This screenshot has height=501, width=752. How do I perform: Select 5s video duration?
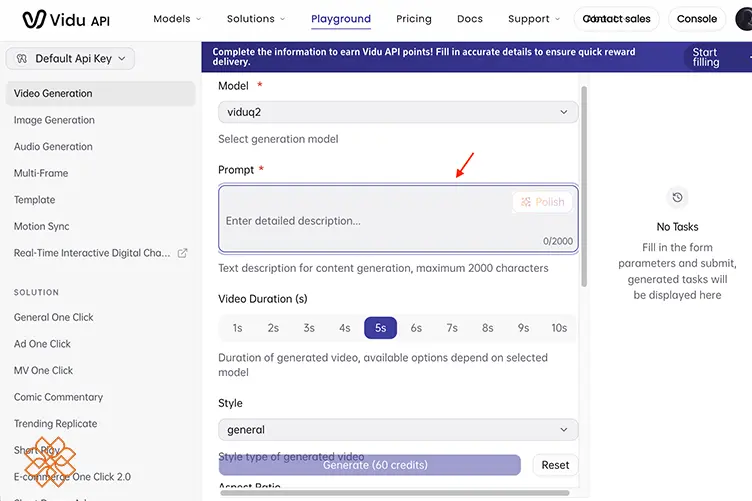380,328
